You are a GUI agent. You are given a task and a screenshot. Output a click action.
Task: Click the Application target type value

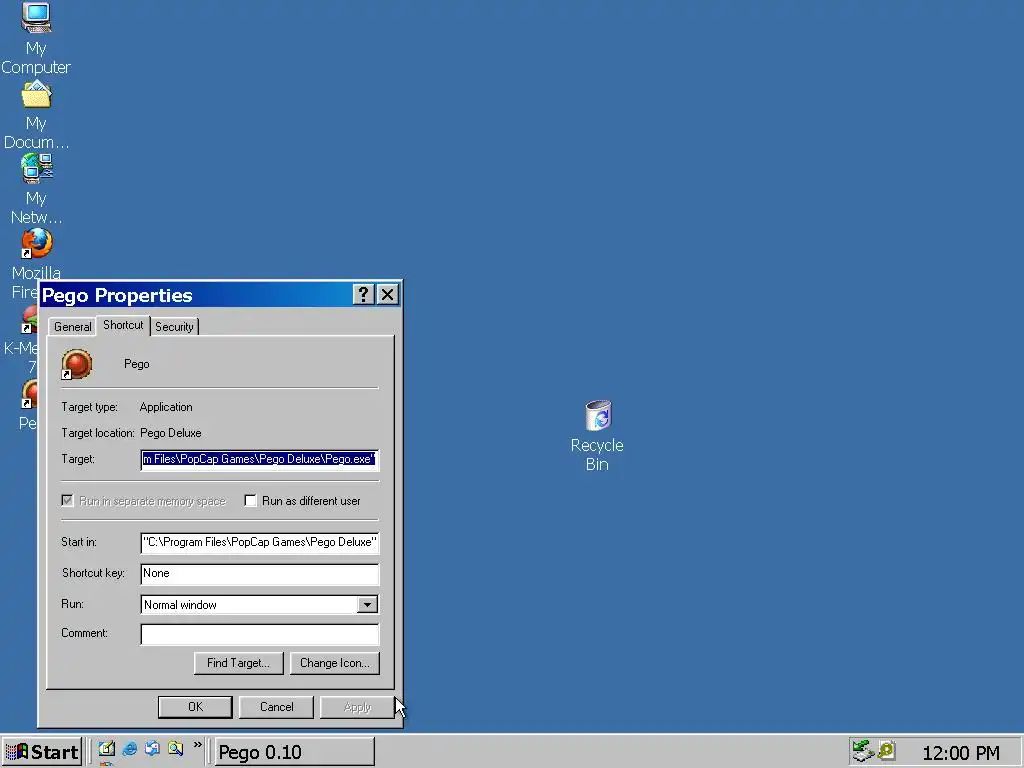[x=166, y=407]
